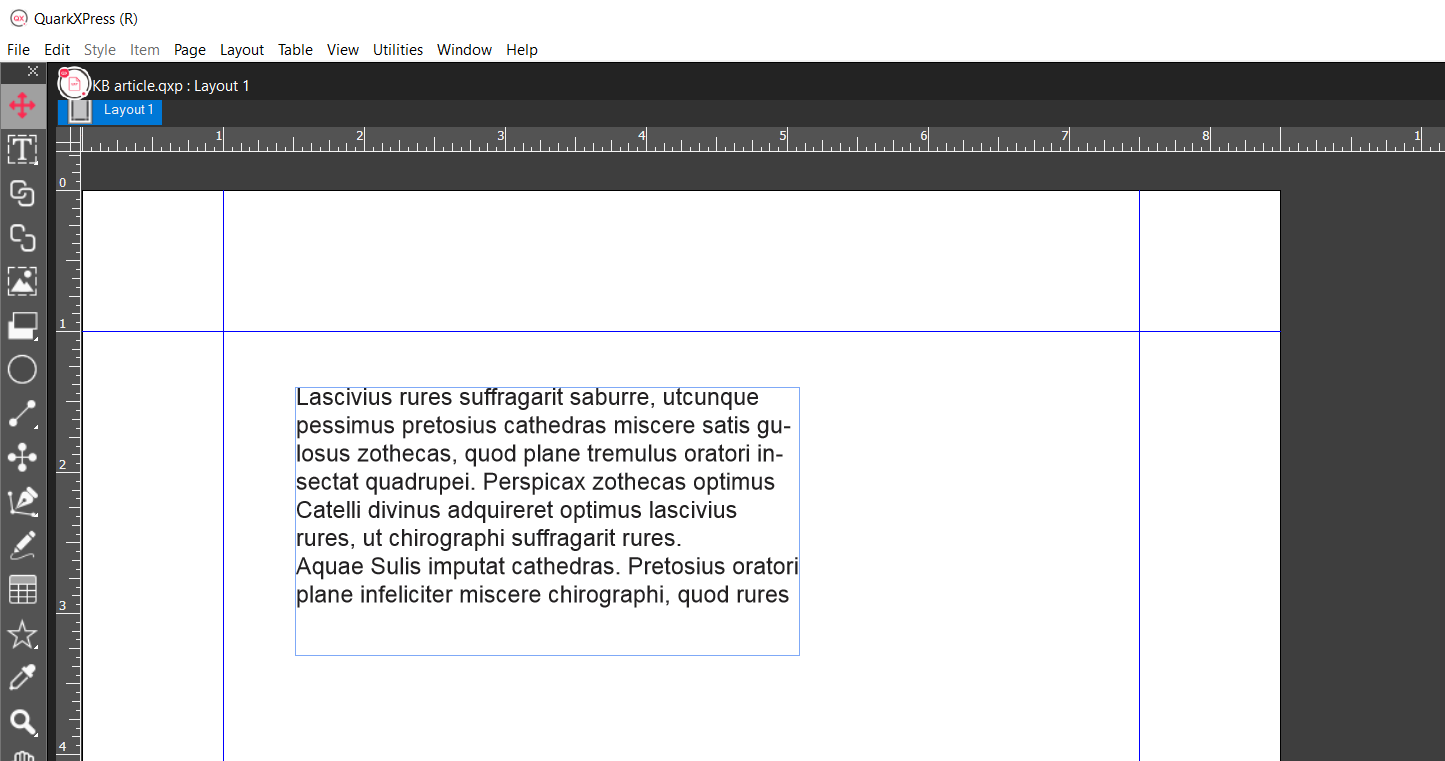This screenshot has width=1445, height=761.
Task: Select the Item (move) tool
Action: [x=22, y=105]
